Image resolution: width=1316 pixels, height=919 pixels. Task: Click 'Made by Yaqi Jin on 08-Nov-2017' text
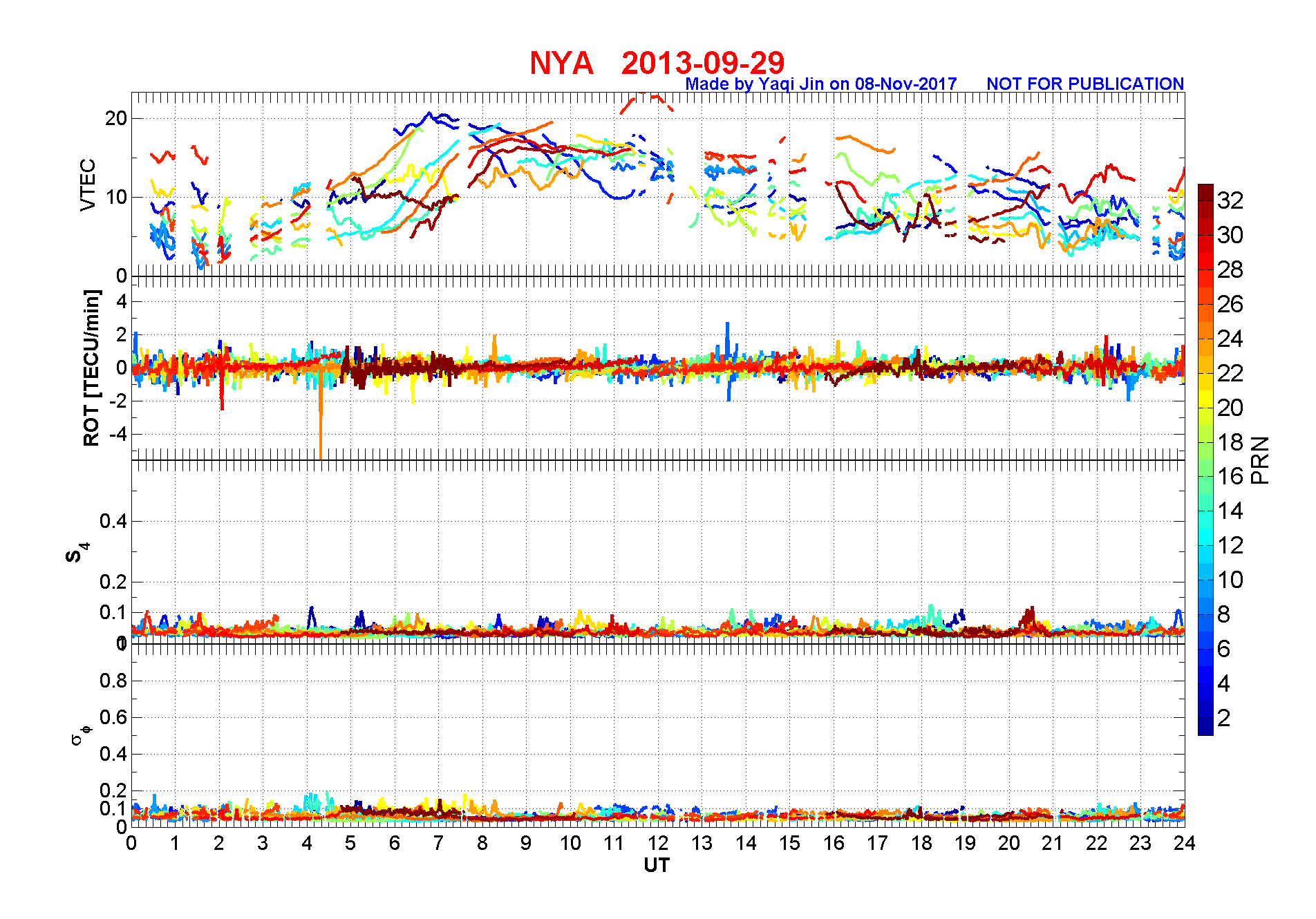coord(821,84)
